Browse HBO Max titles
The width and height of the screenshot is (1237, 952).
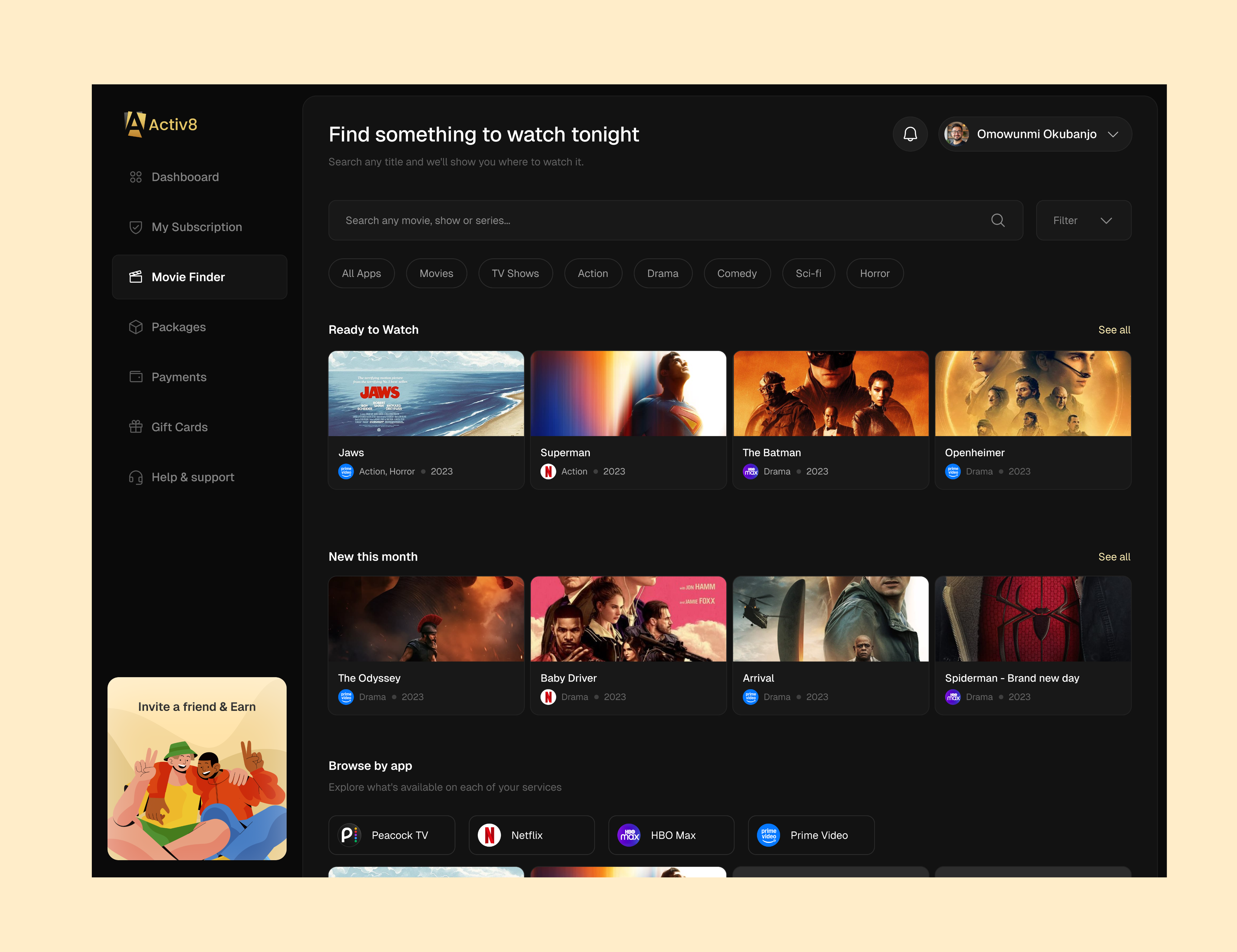click(671, 835)
